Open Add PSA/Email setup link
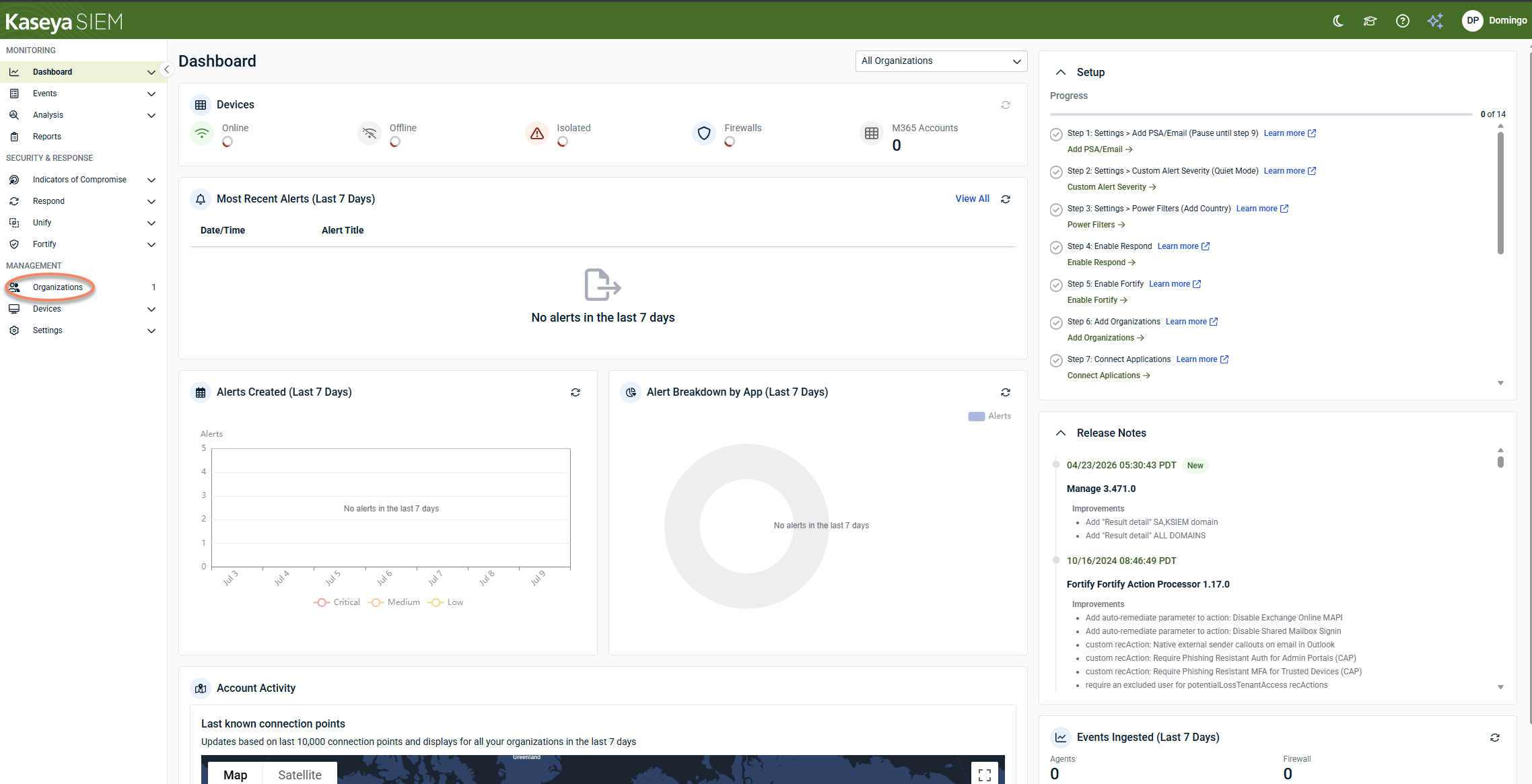 click(1100, 149)
